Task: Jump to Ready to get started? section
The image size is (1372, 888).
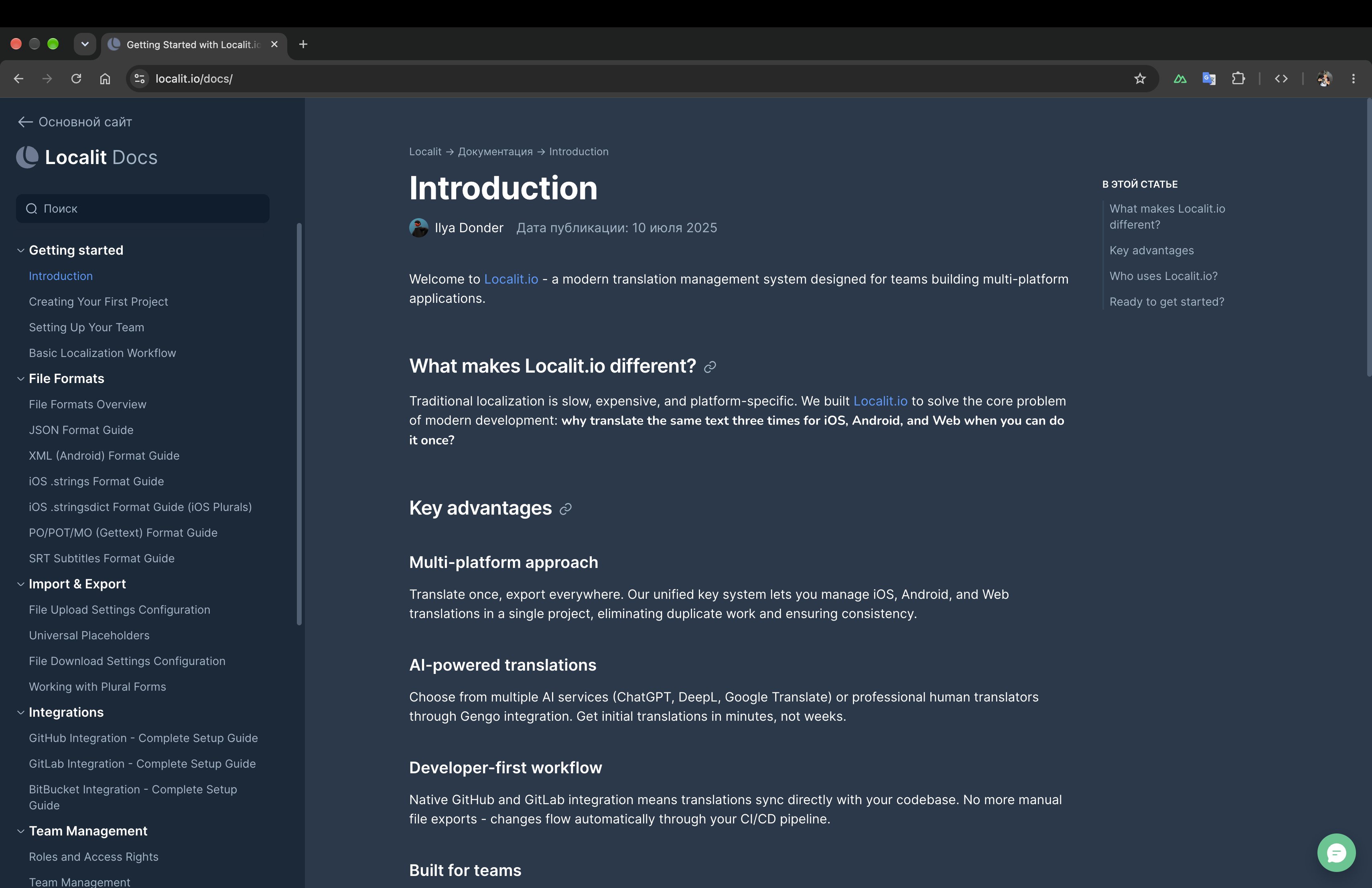Action: tap(1167, 302)
